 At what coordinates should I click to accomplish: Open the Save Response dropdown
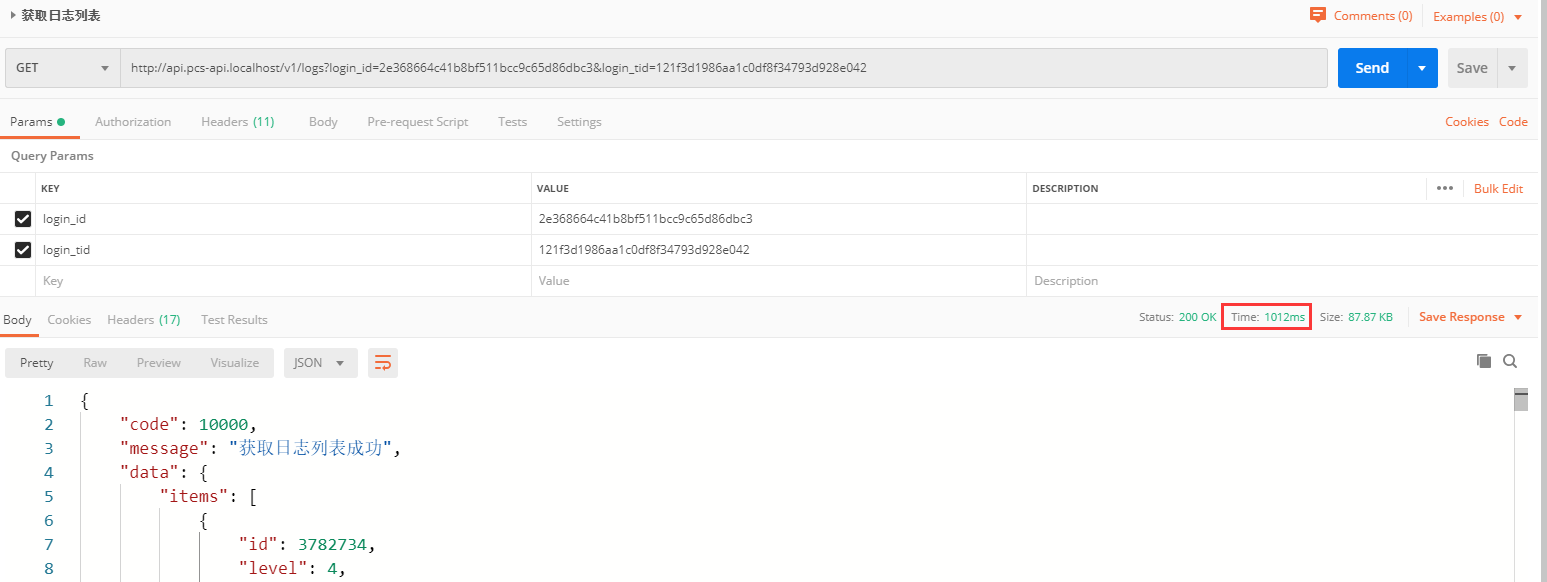pyautogui.click(x=1470, y=317)
